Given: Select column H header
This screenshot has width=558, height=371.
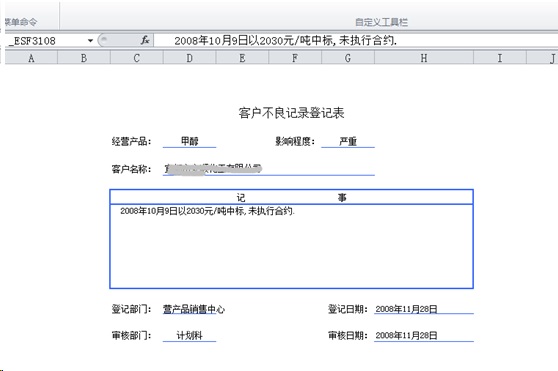Looking at the screenshot, I should pos(424,58).
